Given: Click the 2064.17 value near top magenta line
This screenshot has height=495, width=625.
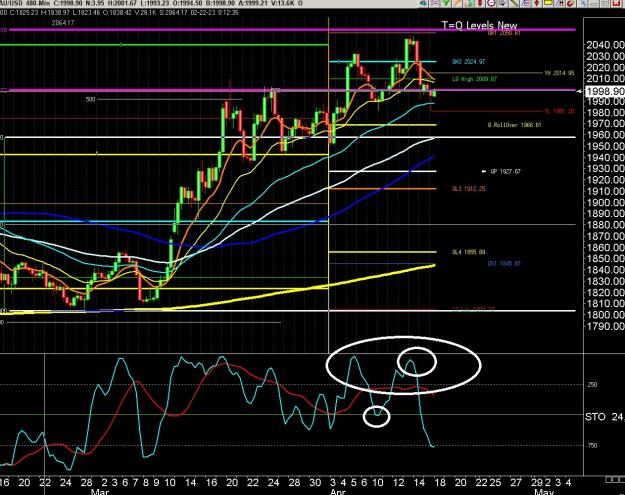Looking at the screenshot, I should (63, 23).
